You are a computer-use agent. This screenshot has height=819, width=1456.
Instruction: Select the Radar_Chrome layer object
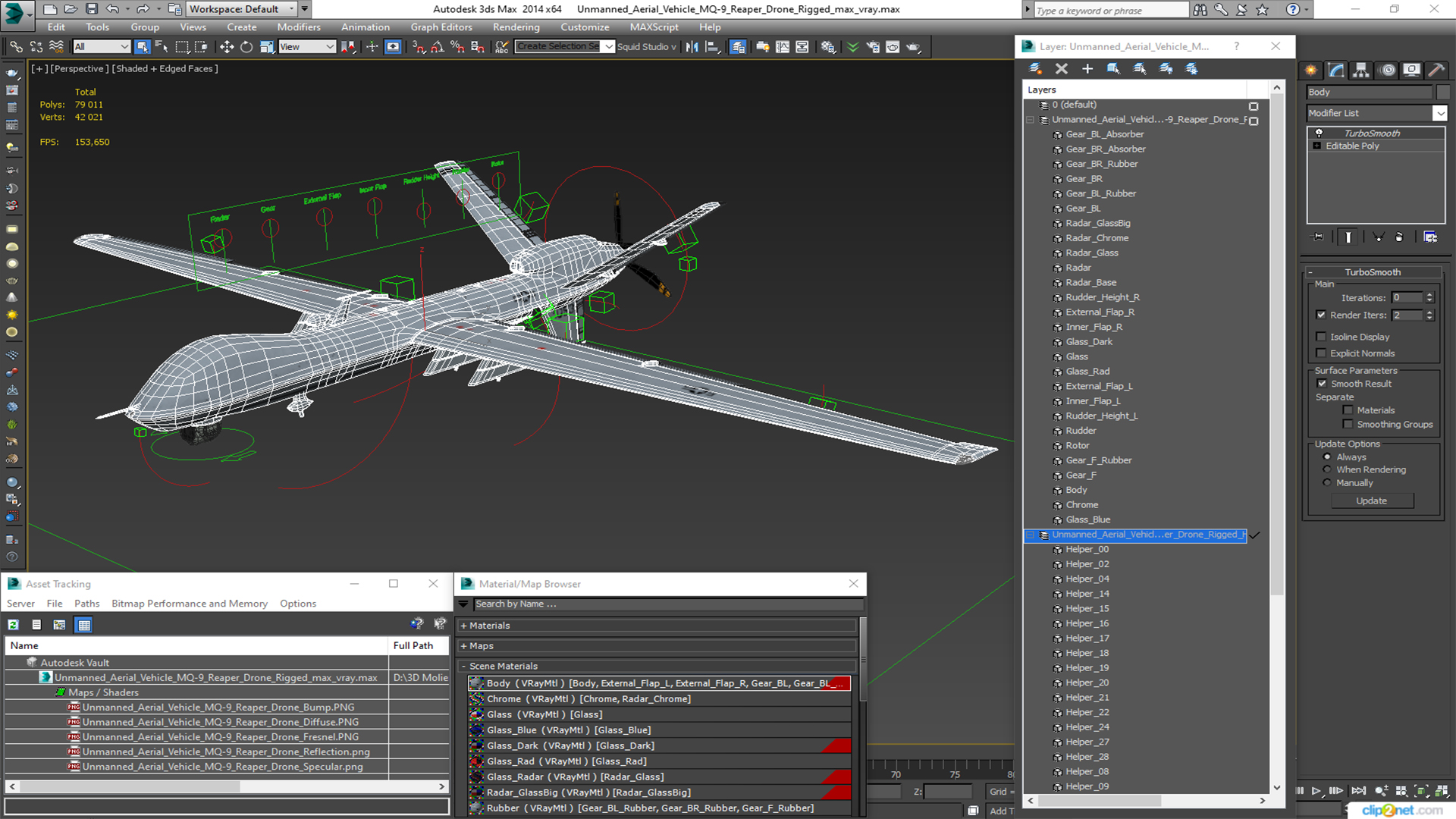(1097, 238)
